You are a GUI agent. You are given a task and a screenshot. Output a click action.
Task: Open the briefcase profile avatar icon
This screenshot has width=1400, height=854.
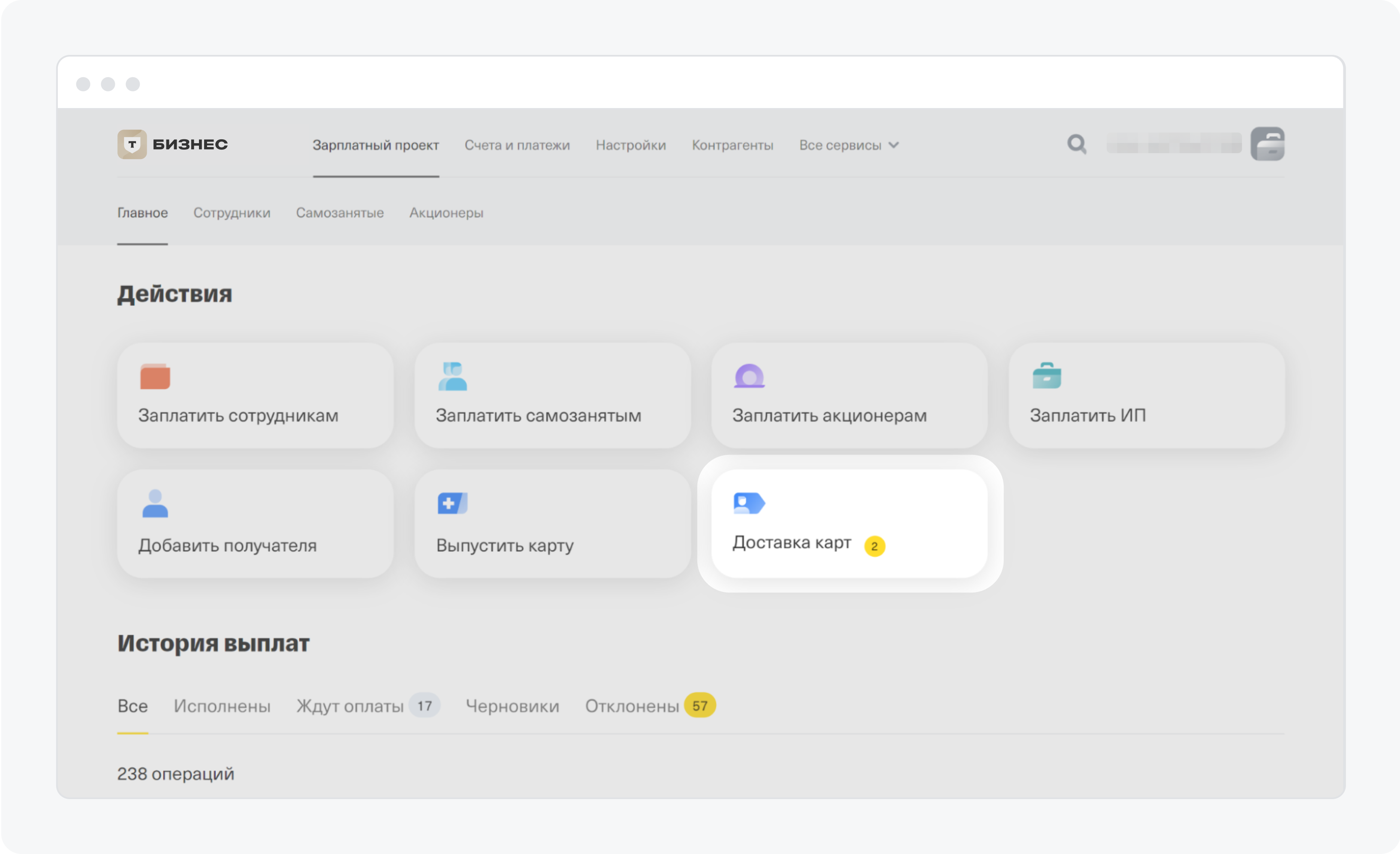click(1267, 144)
